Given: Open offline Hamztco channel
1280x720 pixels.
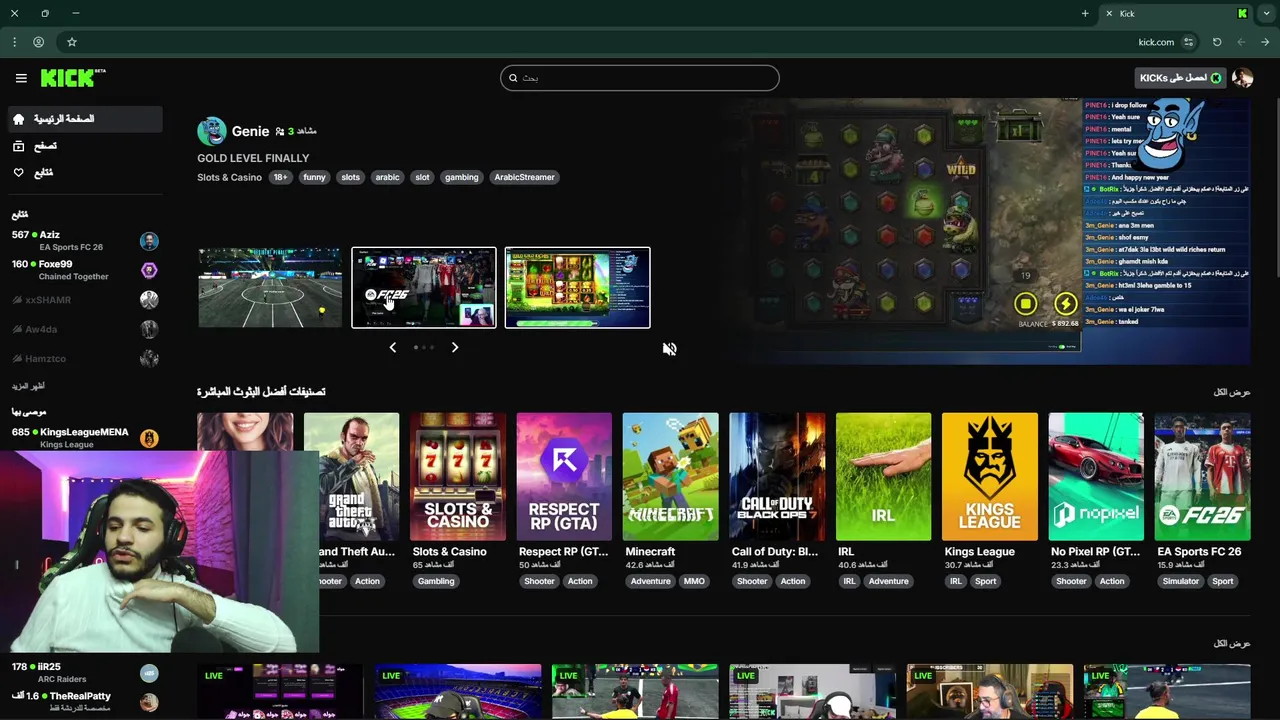Looking at the screenshot, I should [85, 358].
